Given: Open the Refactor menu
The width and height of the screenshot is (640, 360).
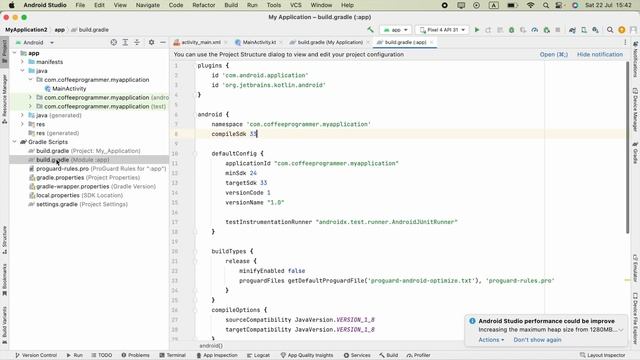Looking at the screenshot, I should point(204,5).
